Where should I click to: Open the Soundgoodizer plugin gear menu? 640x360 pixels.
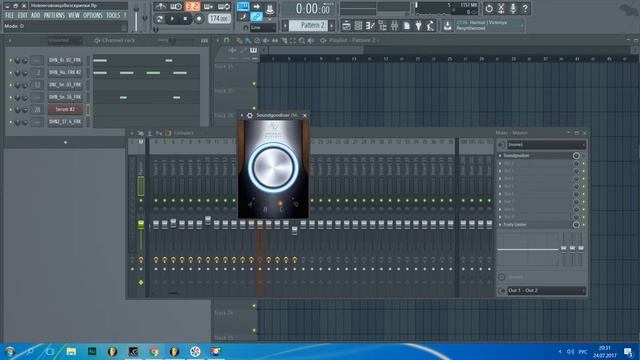tap(249, 116)
